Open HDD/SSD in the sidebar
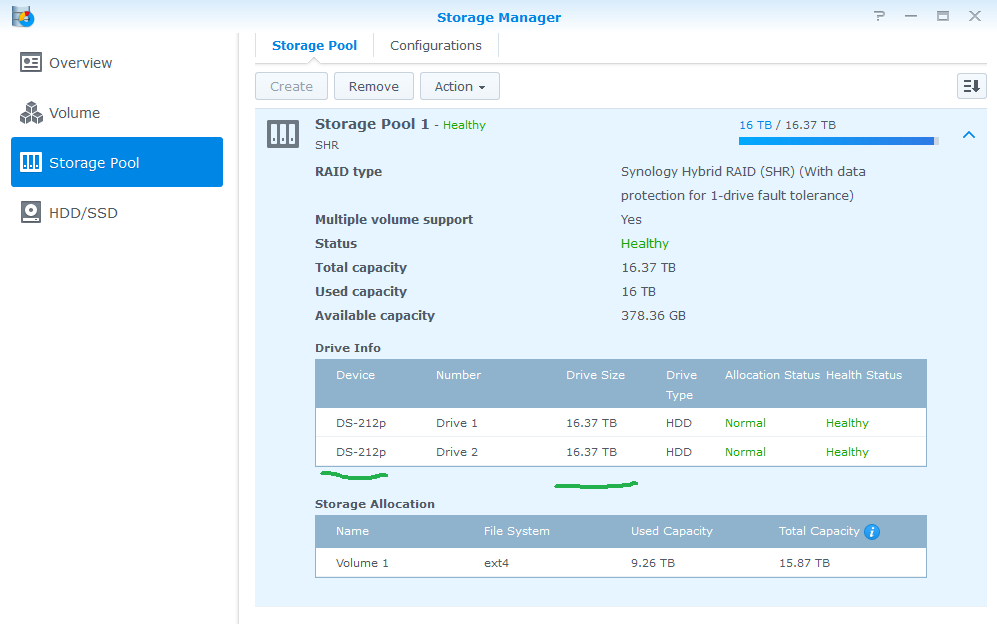The width and height of the screenshot is (997, 624). (117, 212)
